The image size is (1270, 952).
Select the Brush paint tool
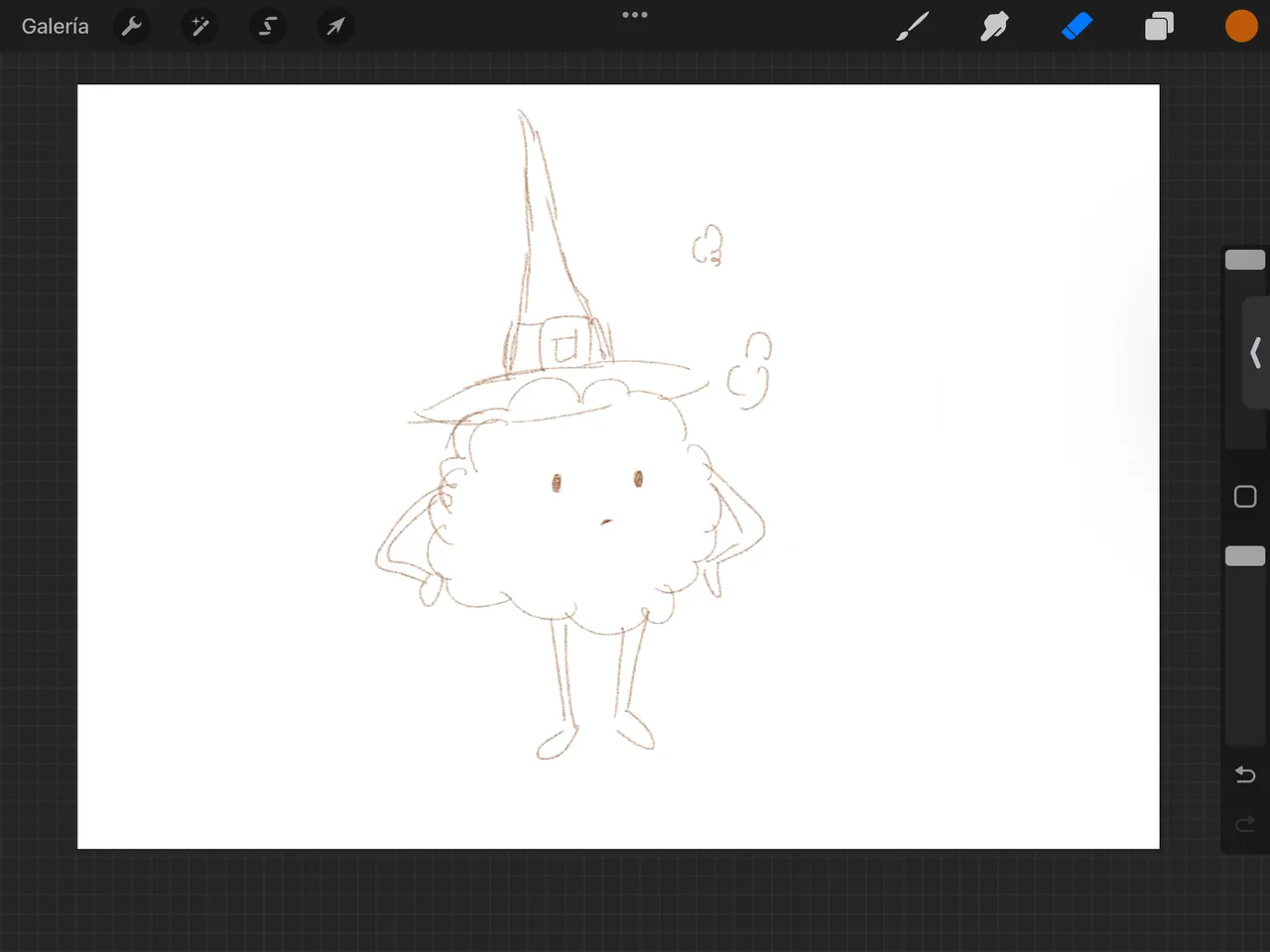(x=913, y=27)
